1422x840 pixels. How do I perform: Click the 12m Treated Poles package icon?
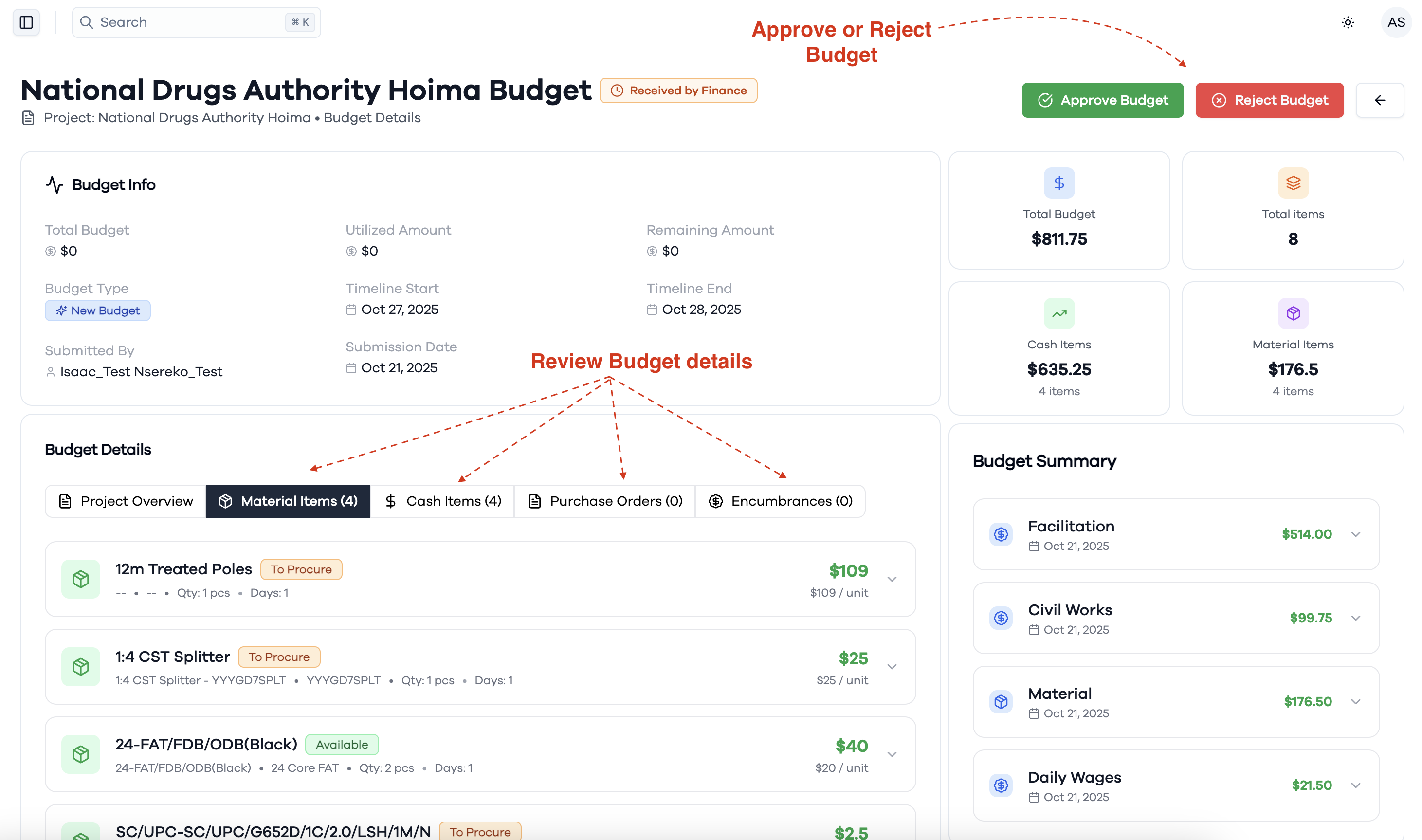pyautogui.click(x=81, y=579)
